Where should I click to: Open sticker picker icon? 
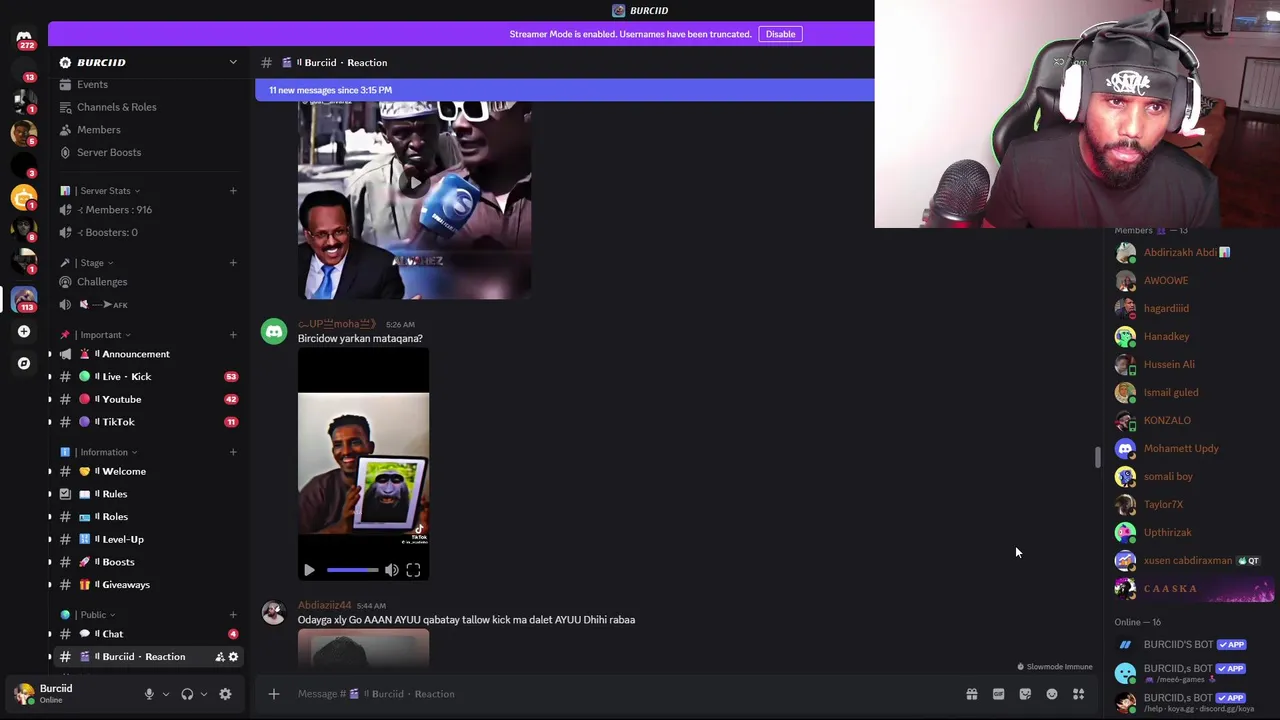point(1025,694)
